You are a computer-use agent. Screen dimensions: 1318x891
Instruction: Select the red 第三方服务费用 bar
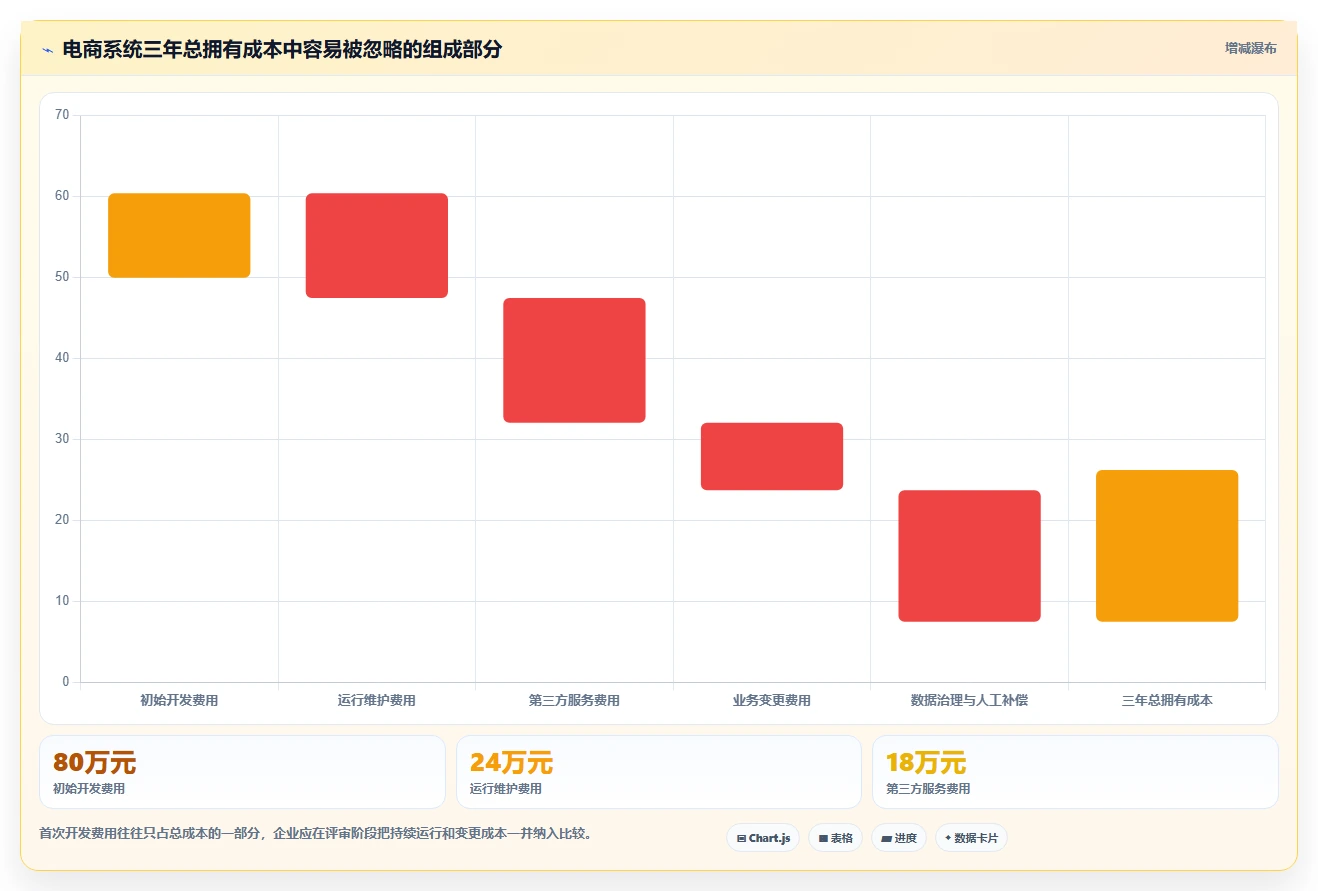[x=574, y=360]
